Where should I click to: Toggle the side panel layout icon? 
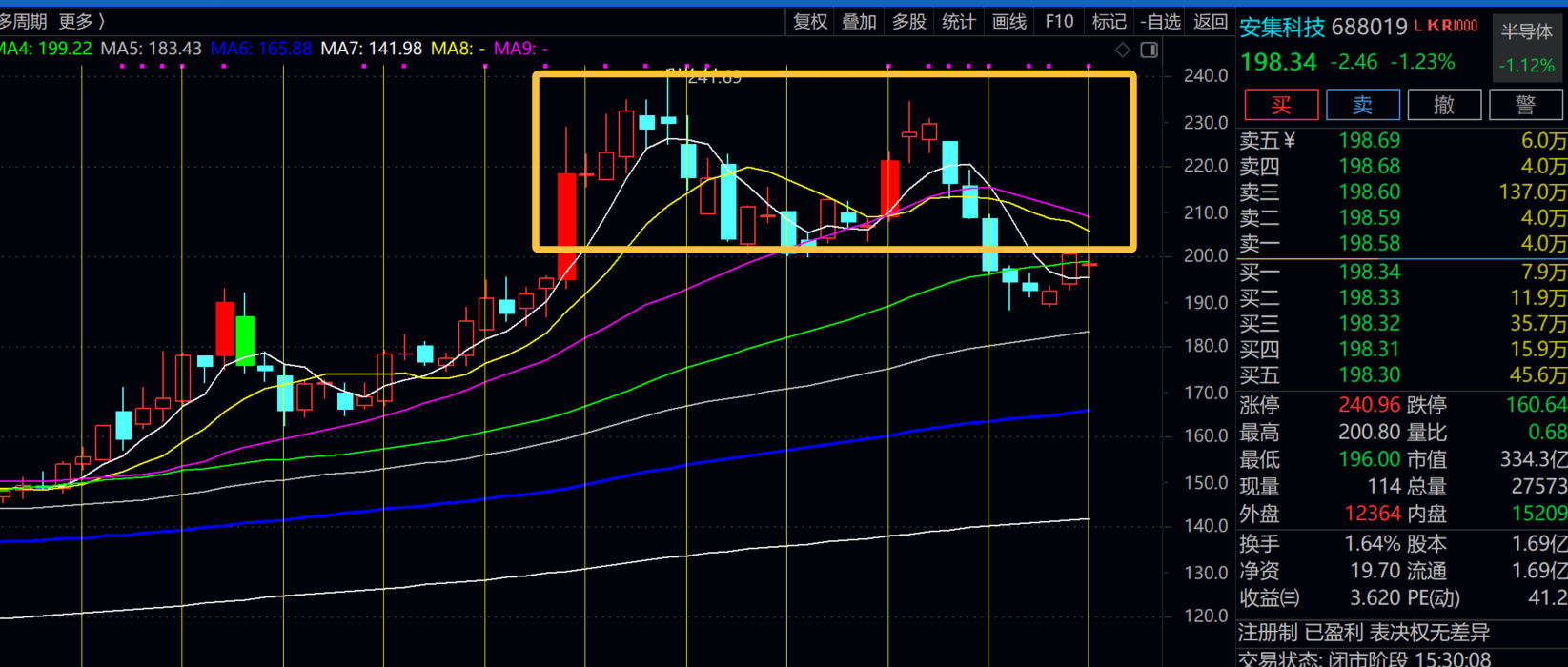point(1150,50)
